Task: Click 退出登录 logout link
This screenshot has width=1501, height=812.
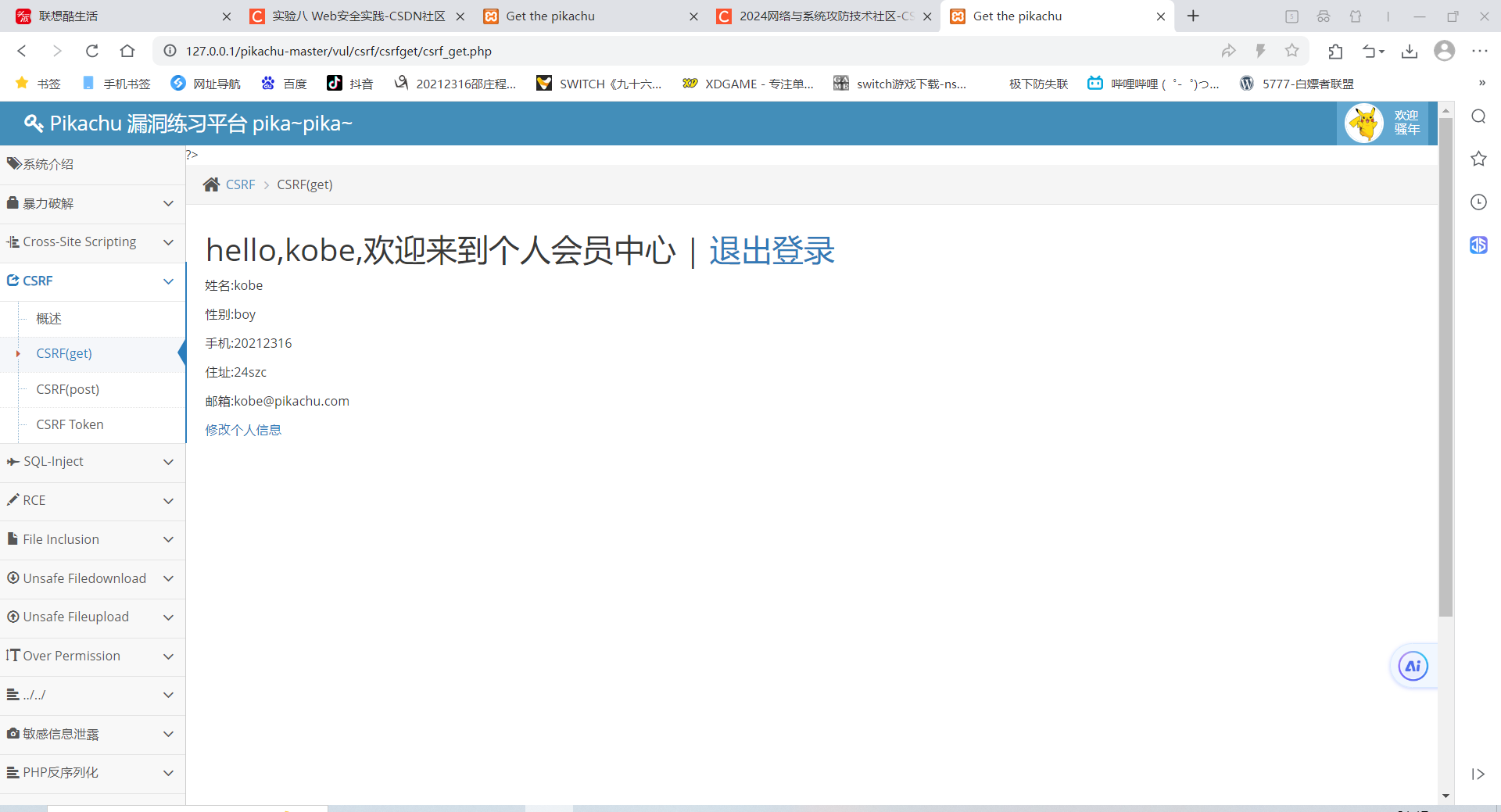Action: 772,251
